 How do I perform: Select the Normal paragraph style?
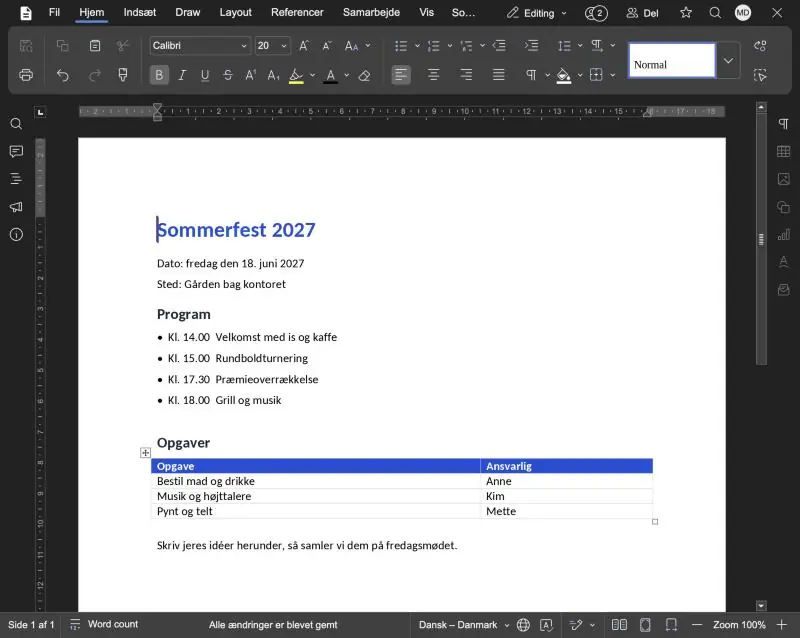tap(672, 60)
